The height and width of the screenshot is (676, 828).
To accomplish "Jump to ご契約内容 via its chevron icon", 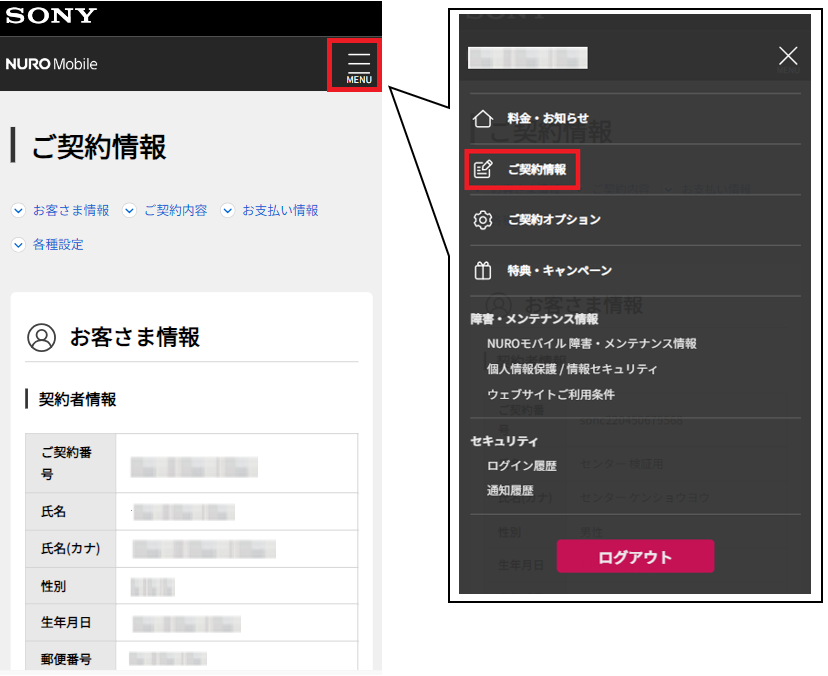I will tap(129, 210).
